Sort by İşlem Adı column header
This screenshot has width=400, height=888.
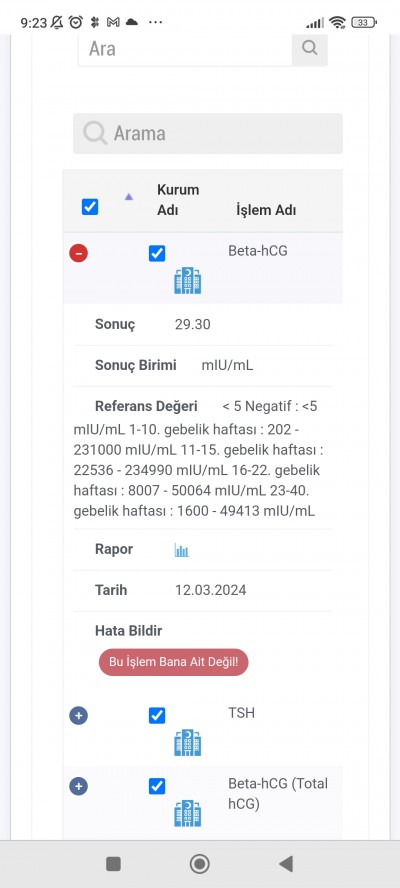click(x=266, y=210)
